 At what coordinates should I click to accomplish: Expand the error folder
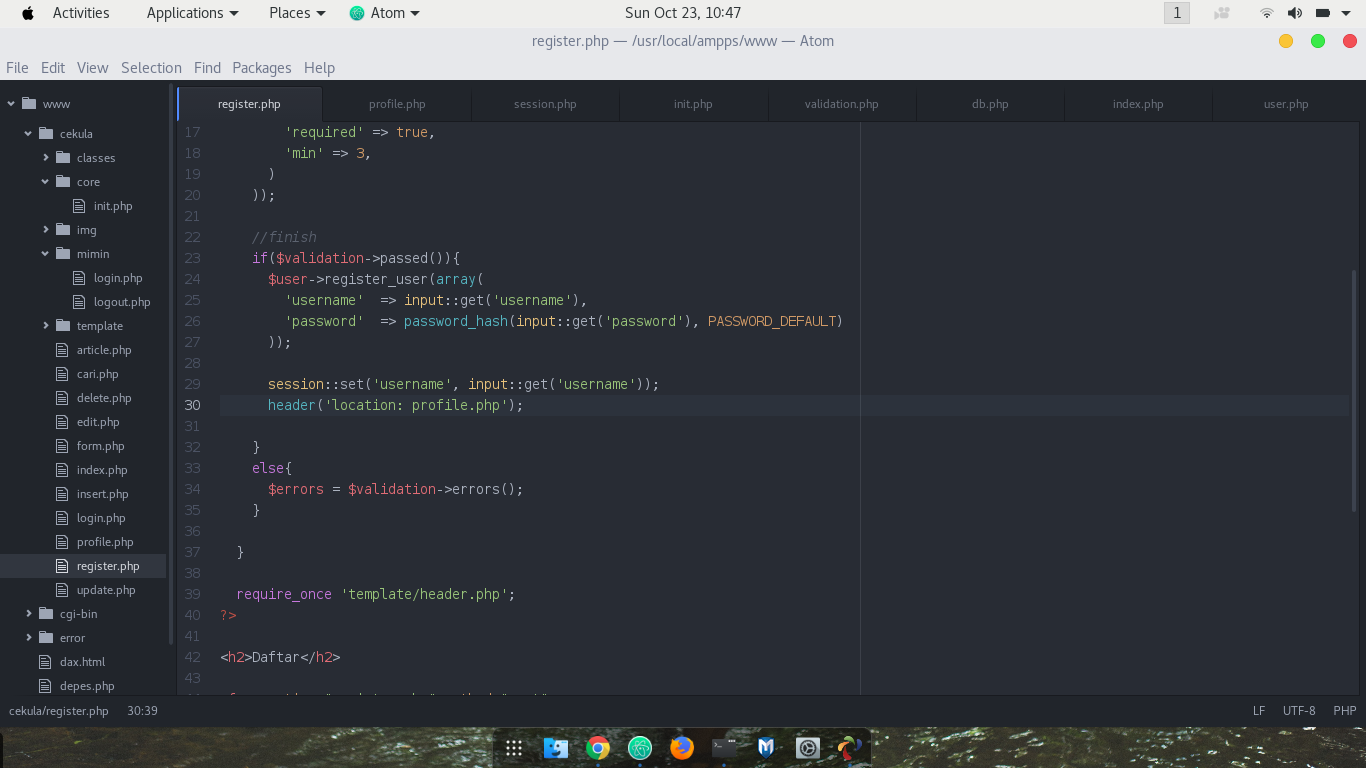click(29, 637)
